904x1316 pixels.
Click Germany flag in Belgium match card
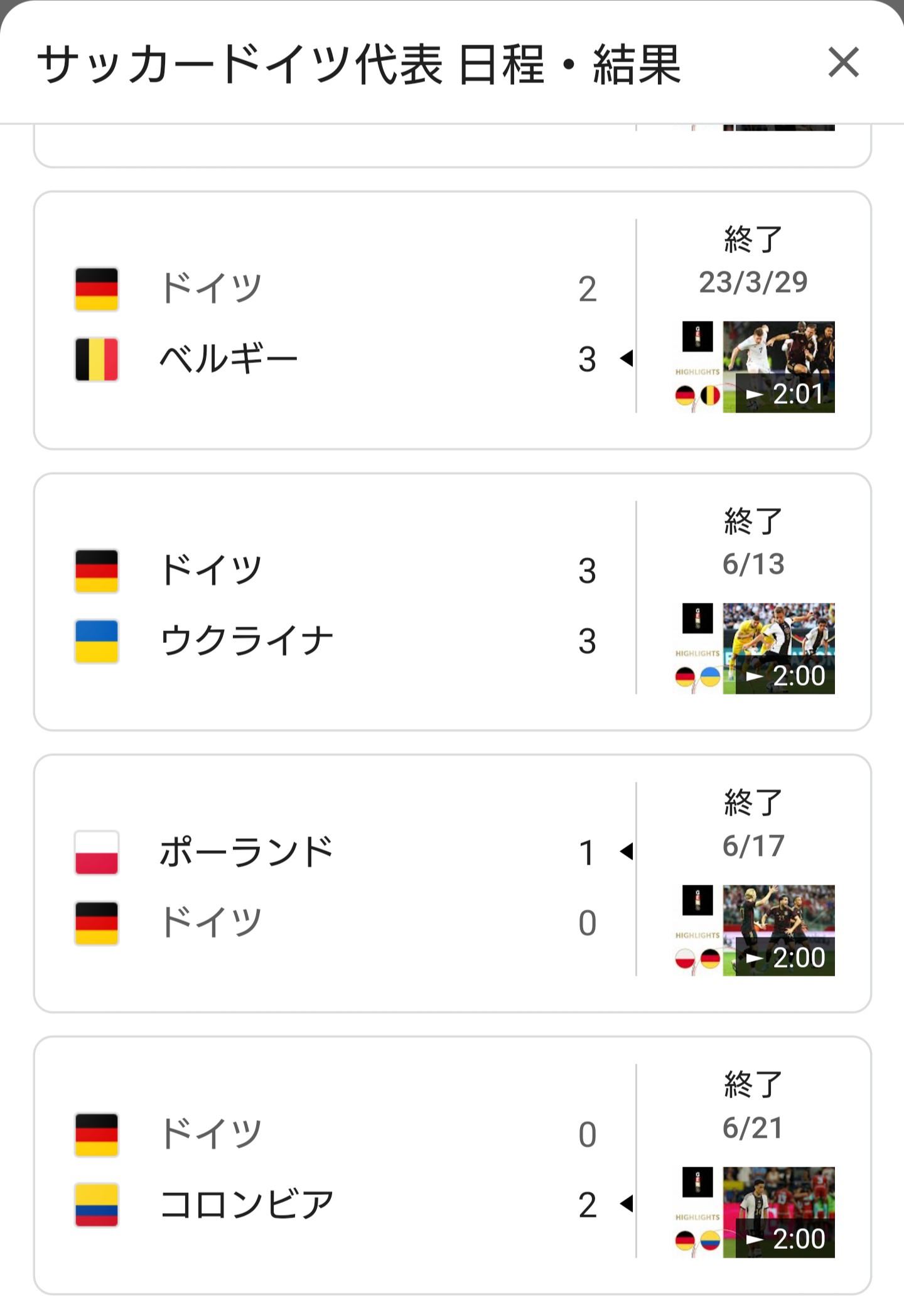pos(97,289)
